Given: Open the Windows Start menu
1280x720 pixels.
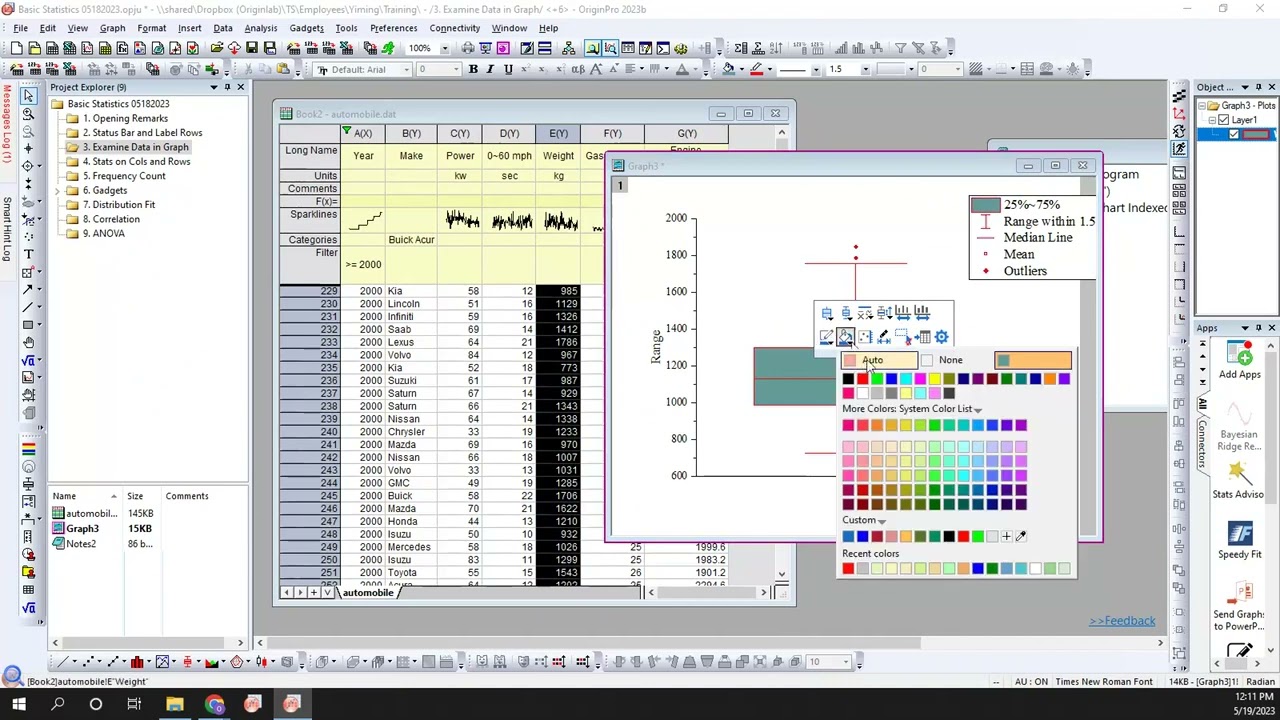Looking at the screenshot, I should click(18, 705).
